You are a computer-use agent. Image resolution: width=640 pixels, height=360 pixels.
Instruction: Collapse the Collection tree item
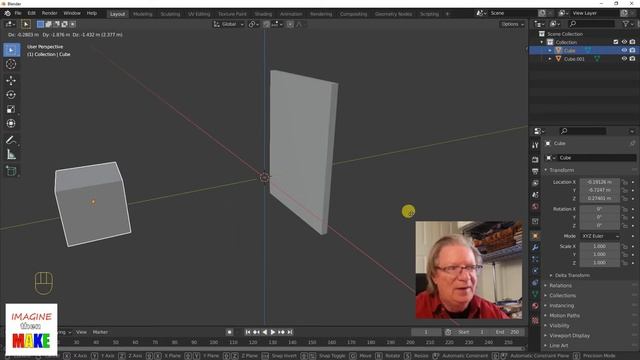pyautogui.click(x=542, y=42)
